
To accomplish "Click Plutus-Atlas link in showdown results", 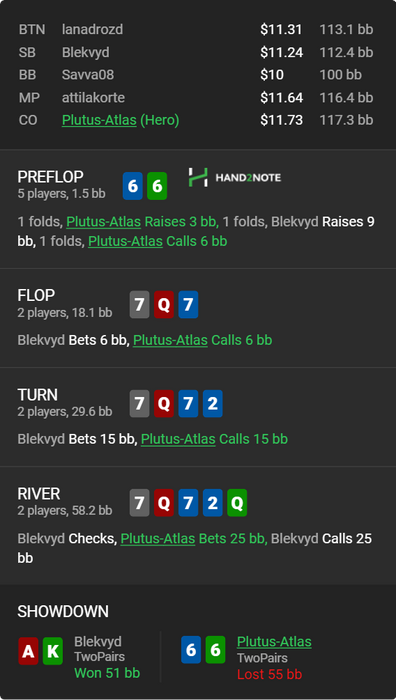I will (x=274, y=642).
